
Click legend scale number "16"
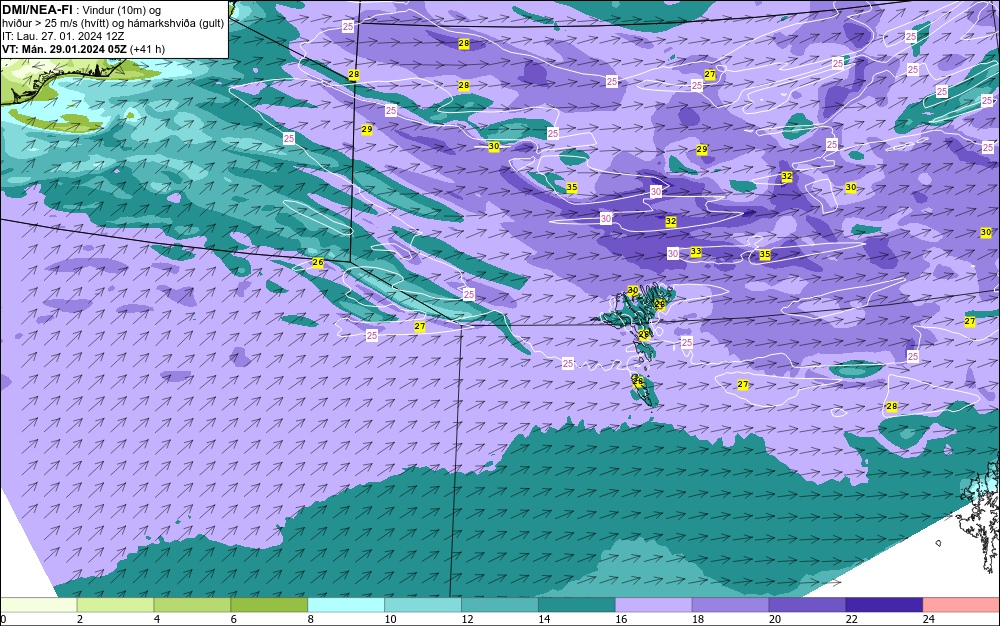click(621, 619)
